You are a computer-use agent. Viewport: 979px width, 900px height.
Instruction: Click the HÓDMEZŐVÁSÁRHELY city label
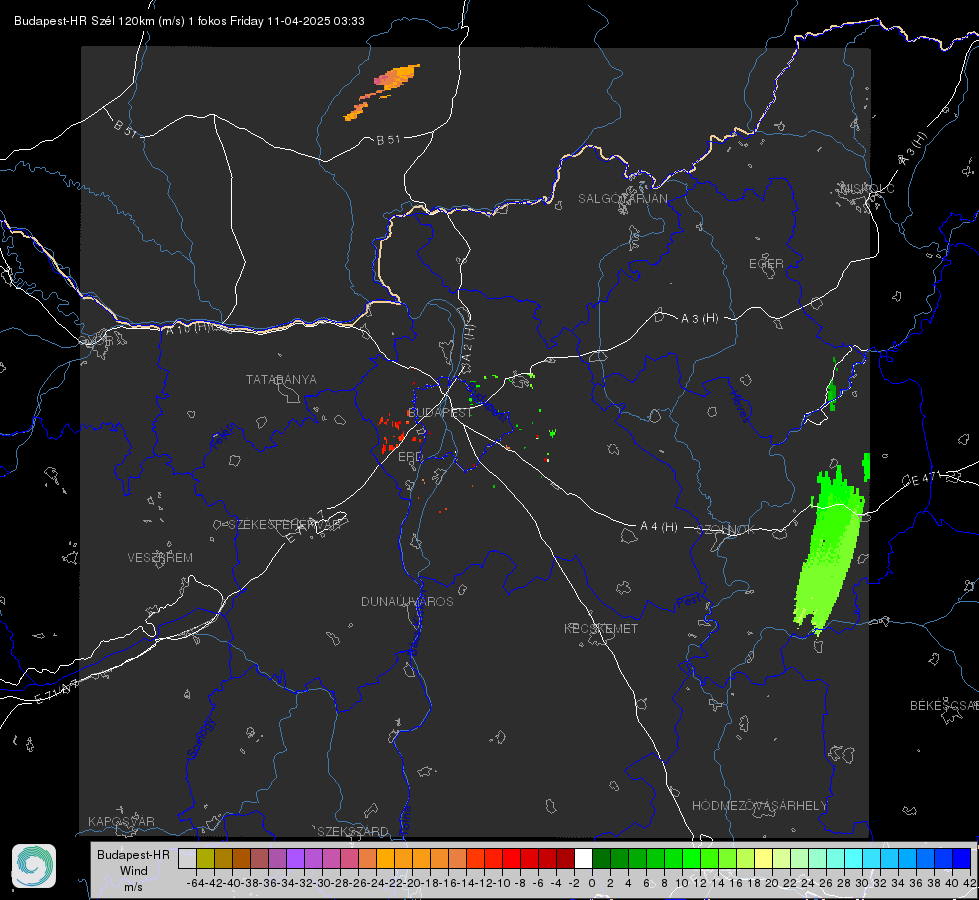[759, 806]
